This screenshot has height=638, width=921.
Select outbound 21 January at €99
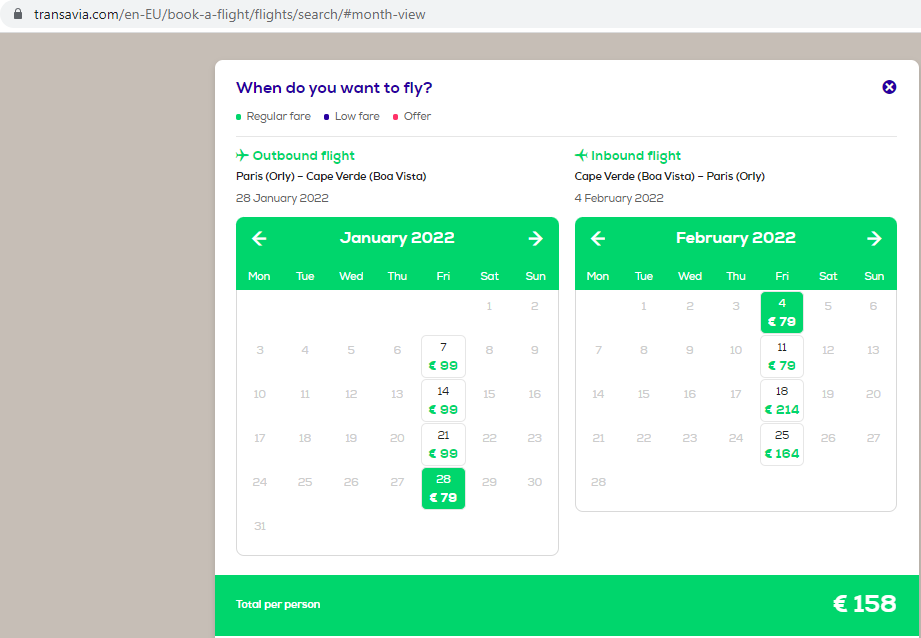click(443, 444)
